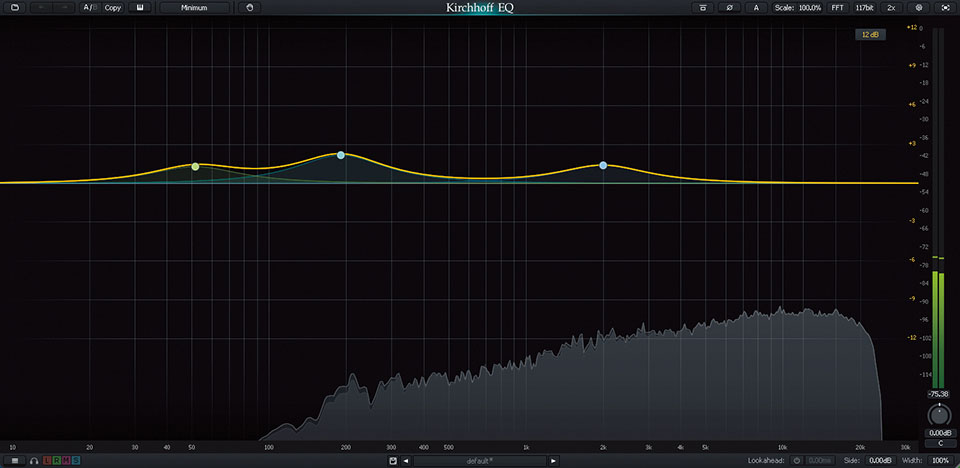Click the undo arrow button
The width and height of the screenshot is (960, 468).
(42, 8)
